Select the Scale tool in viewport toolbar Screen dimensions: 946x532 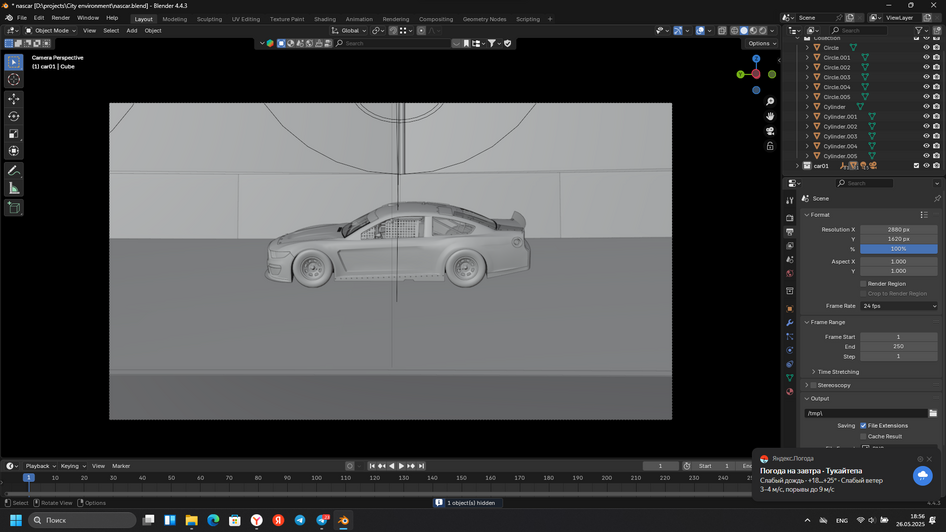coord(14,133)
